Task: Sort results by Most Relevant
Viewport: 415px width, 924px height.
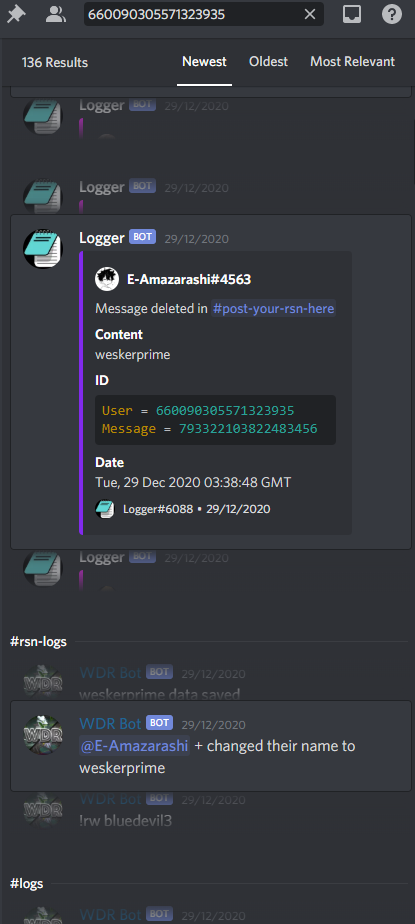Action: pos(353,62)
